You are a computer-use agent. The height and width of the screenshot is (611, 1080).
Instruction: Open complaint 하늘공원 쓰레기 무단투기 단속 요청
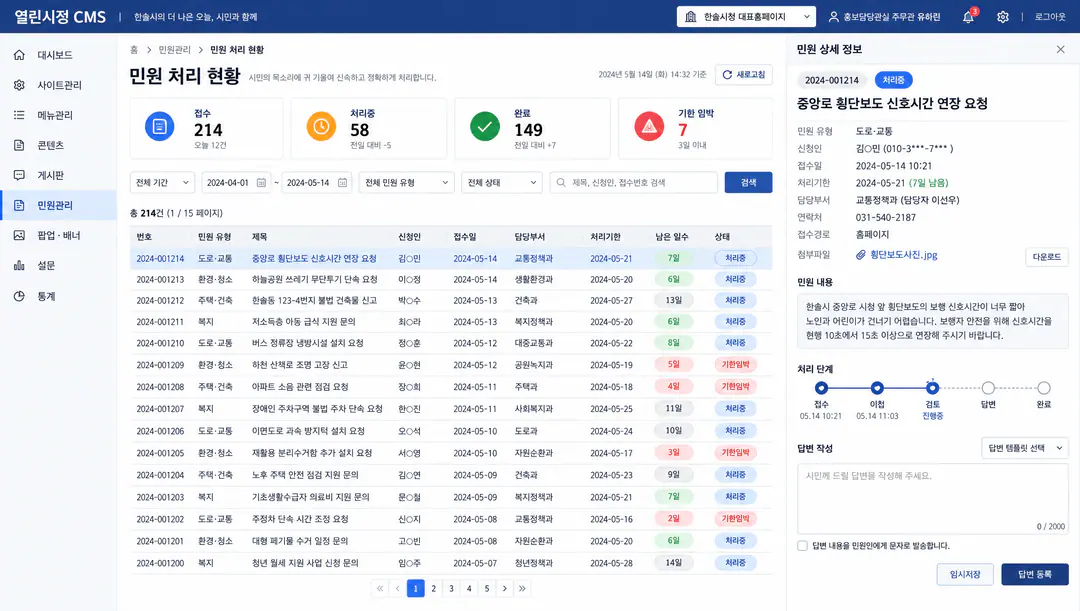tap(314, 280)
